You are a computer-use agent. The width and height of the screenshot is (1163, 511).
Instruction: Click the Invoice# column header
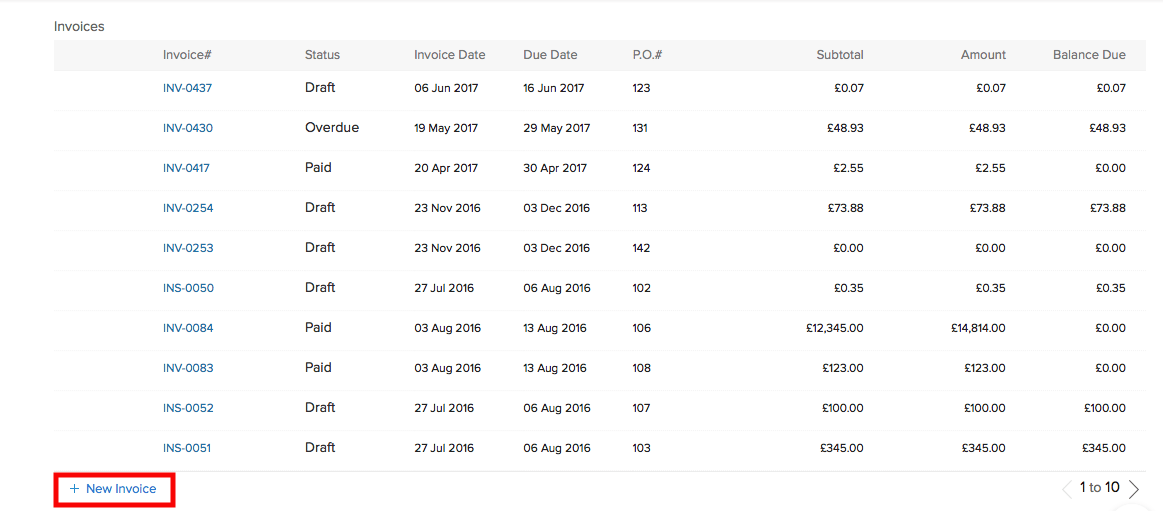pyautogui.click(x=188, y=55)
